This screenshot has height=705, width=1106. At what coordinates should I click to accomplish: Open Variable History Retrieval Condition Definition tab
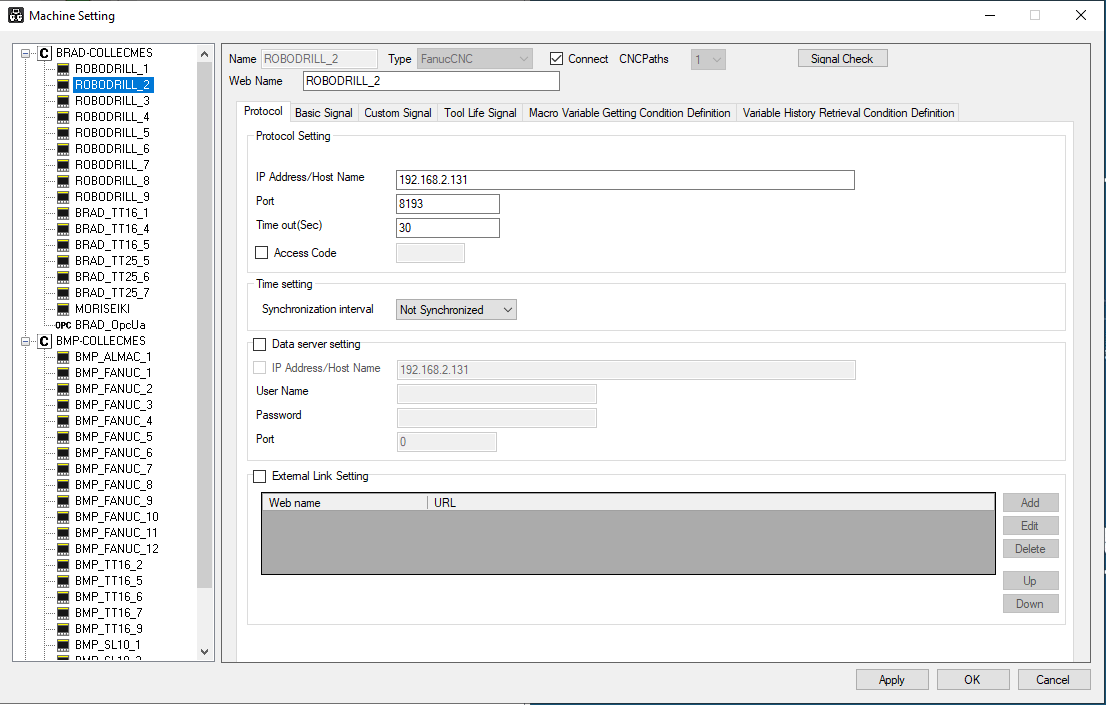848,113
